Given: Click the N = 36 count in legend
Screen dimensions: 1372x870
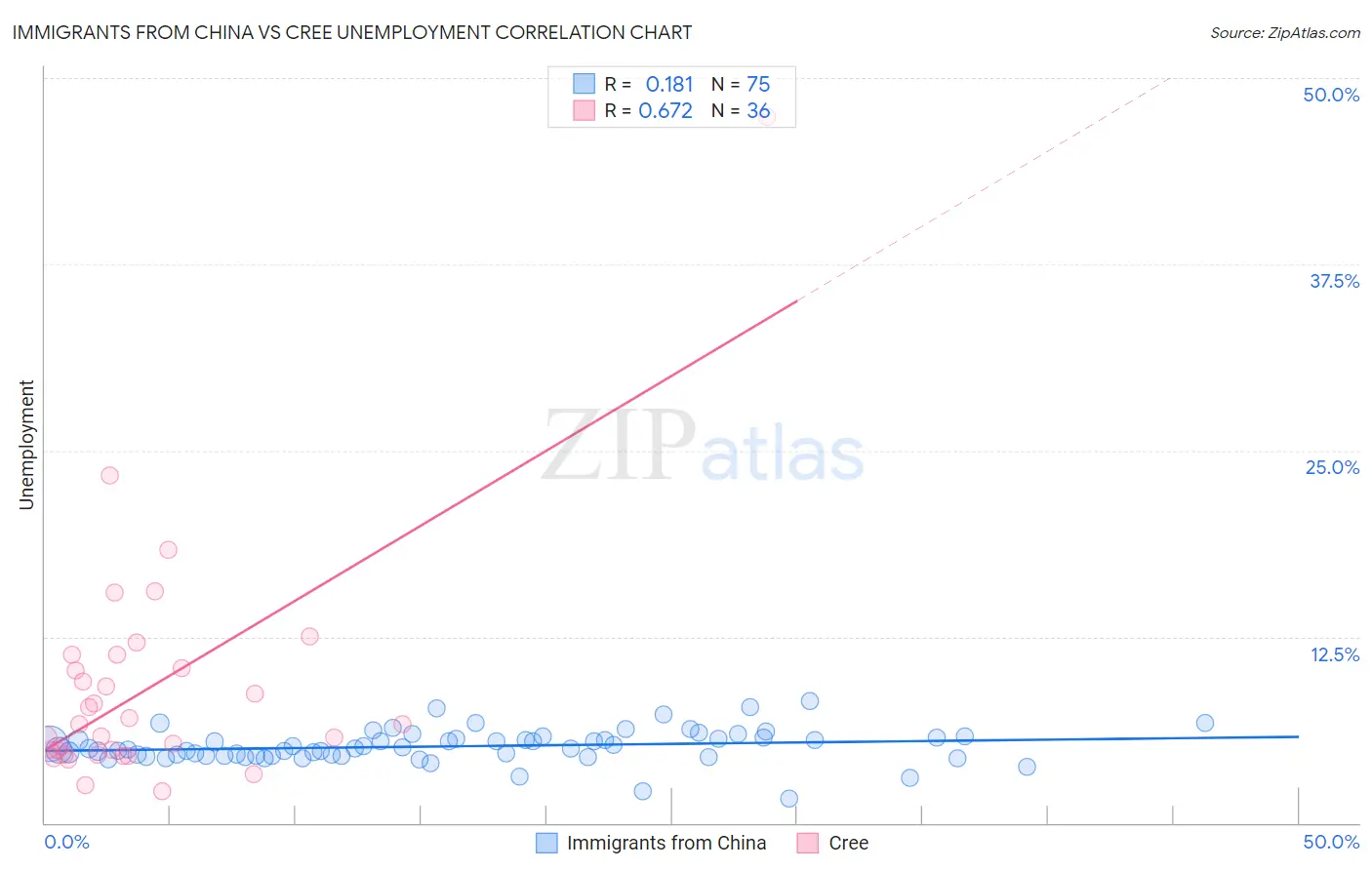Looking at the screenshot, I should [741, 110].
